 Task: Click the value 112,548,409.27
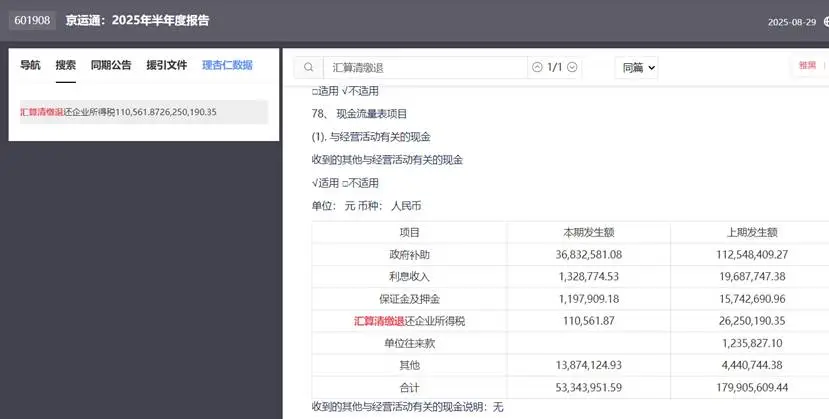click(x=752, y=255)
